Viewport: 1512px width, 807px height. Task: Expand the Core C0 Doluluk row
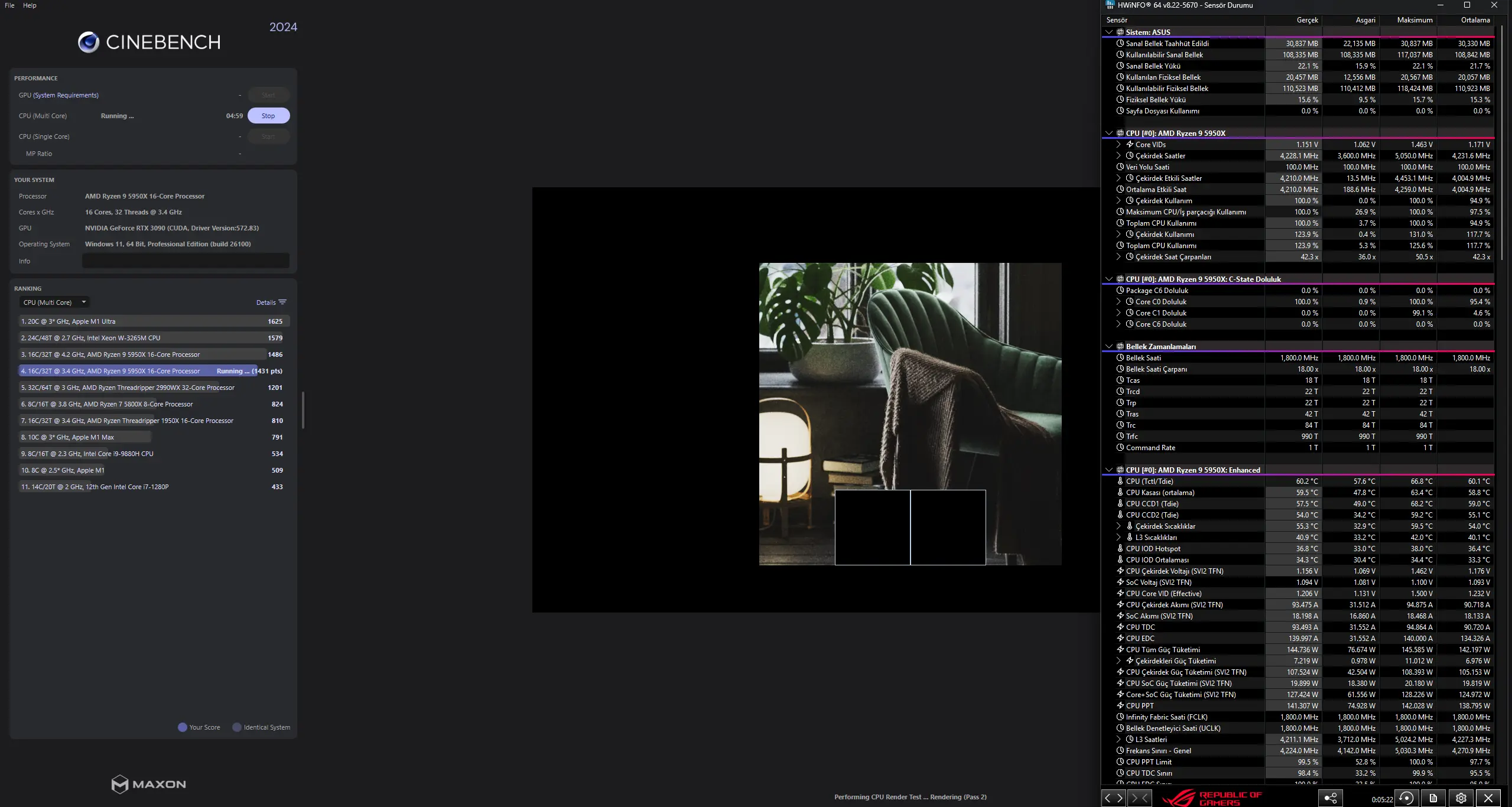(1118, 301)
